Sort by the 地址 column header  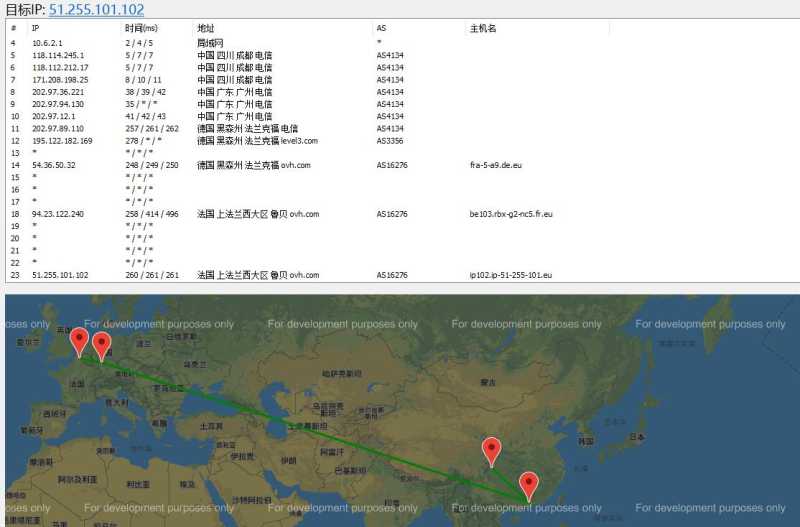206,28
